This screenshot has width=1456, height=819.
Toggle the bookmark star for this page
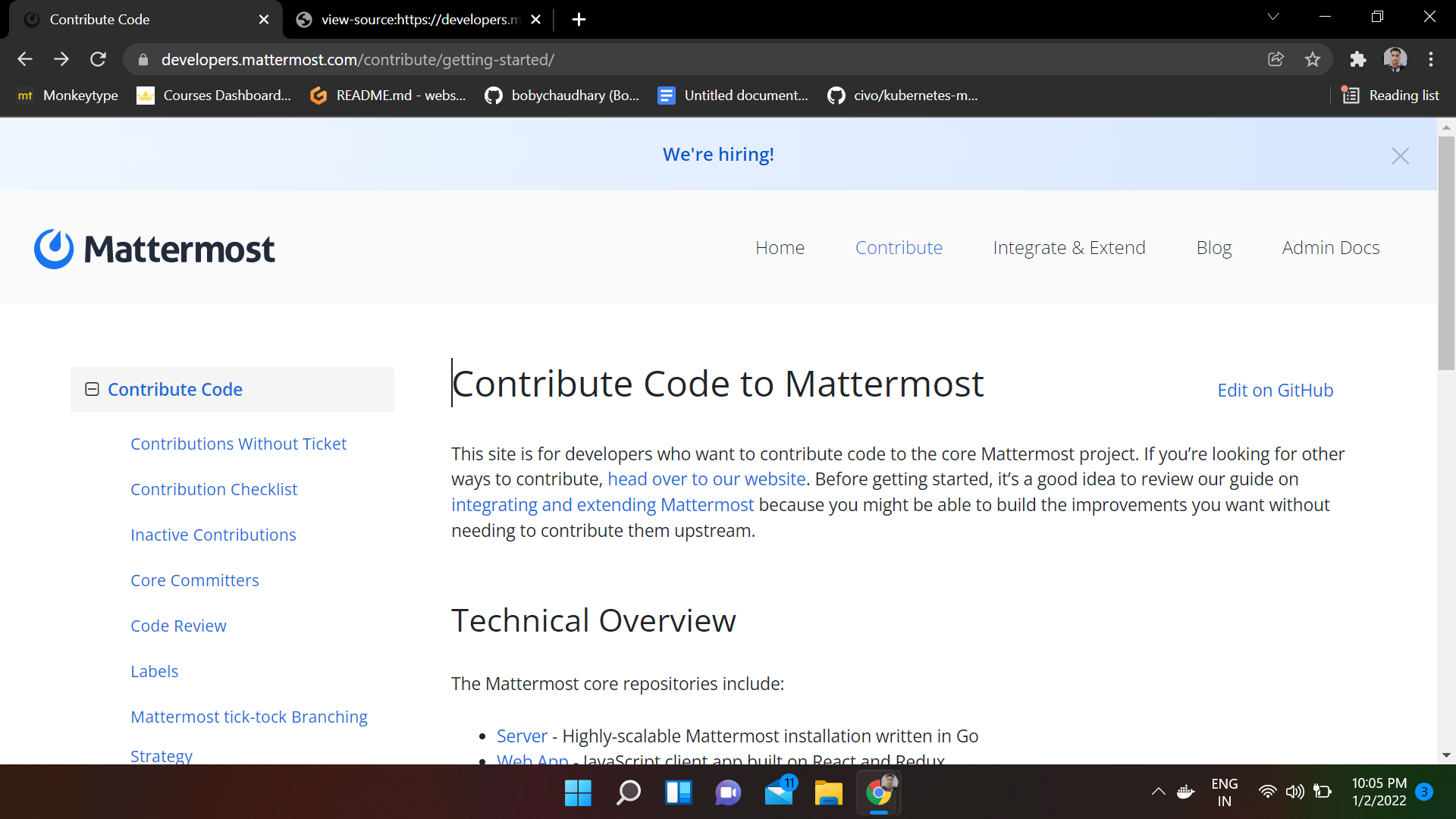pos(1313,59)
